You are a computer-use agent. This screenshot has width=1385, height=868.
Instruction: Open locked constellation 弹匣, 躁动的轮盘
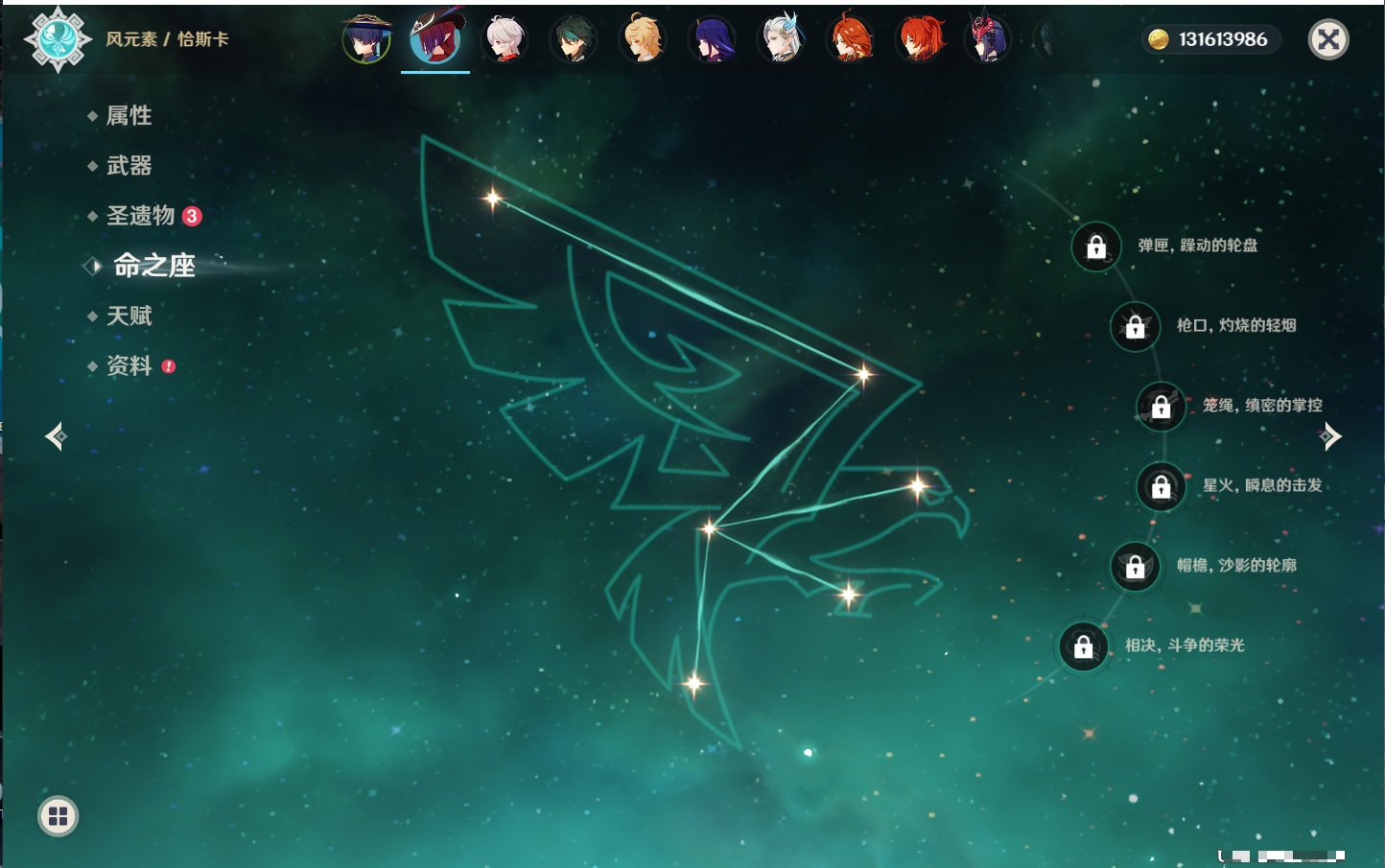click(x=1096, y=246)
